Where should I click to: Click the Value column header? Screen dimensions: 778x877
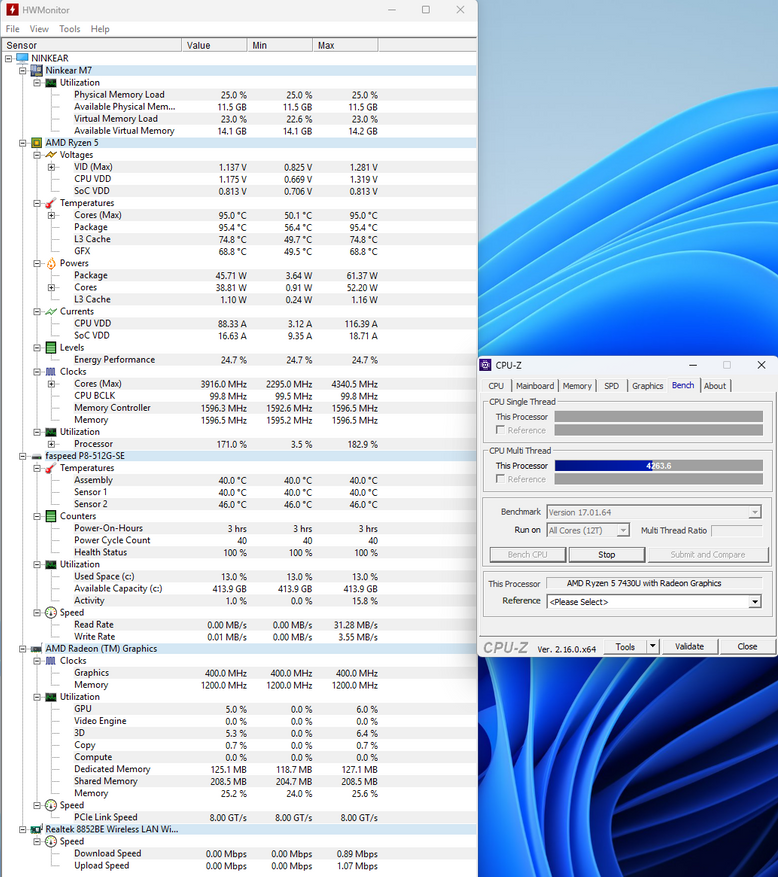point(214,45)
